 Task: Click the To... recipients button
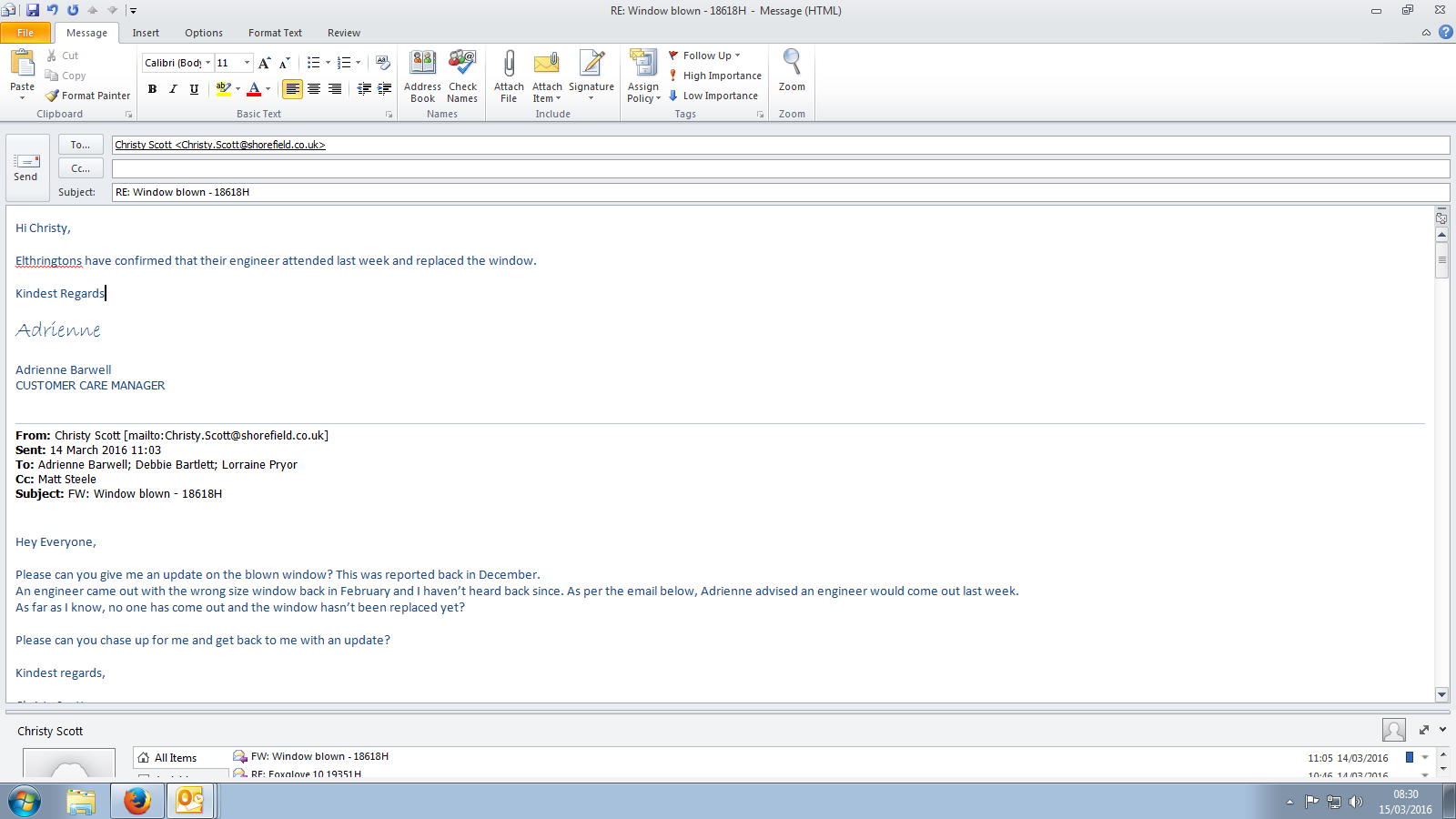[x=80, y=145]
